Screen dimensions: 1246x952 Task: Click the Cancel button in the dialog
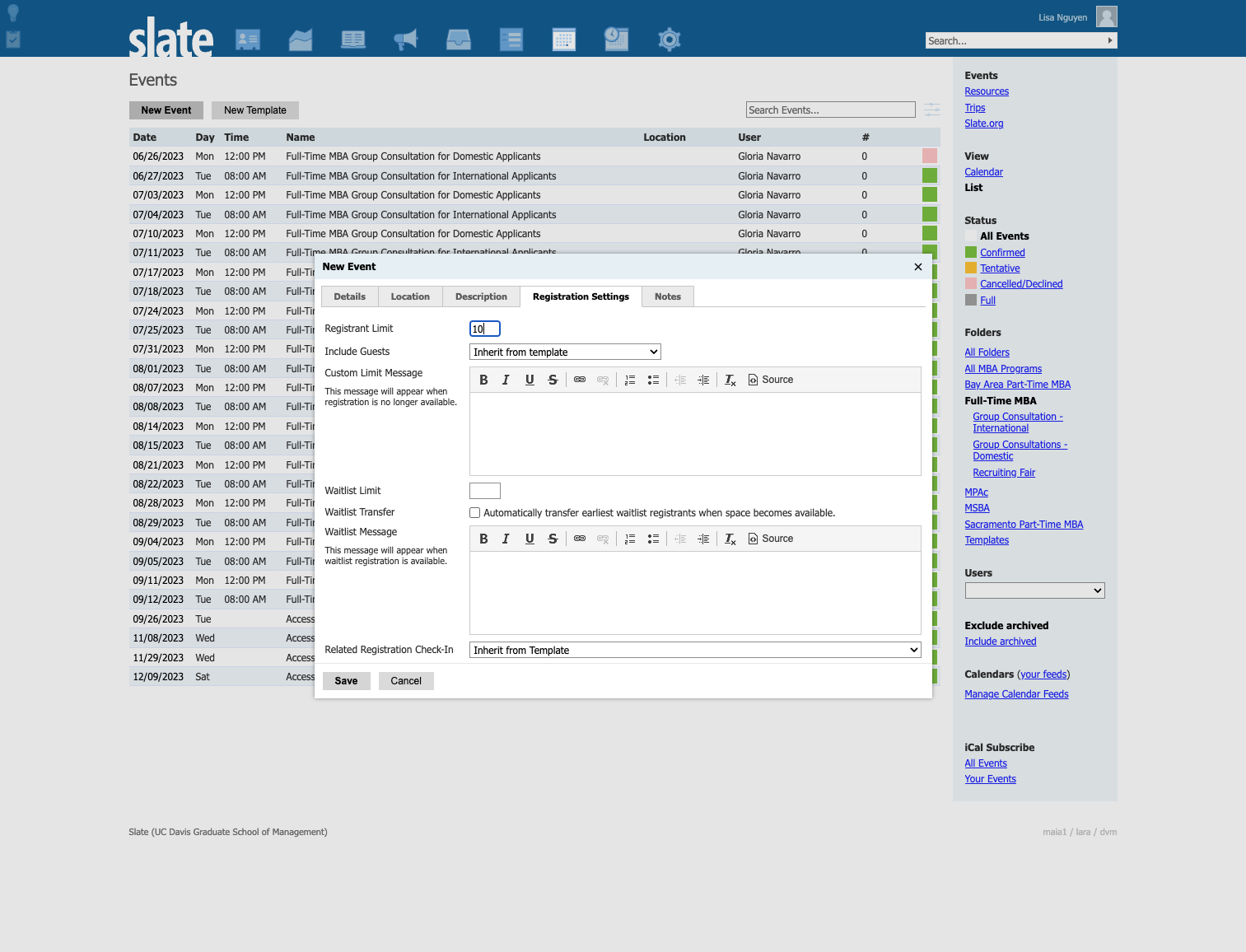(406, 681)
